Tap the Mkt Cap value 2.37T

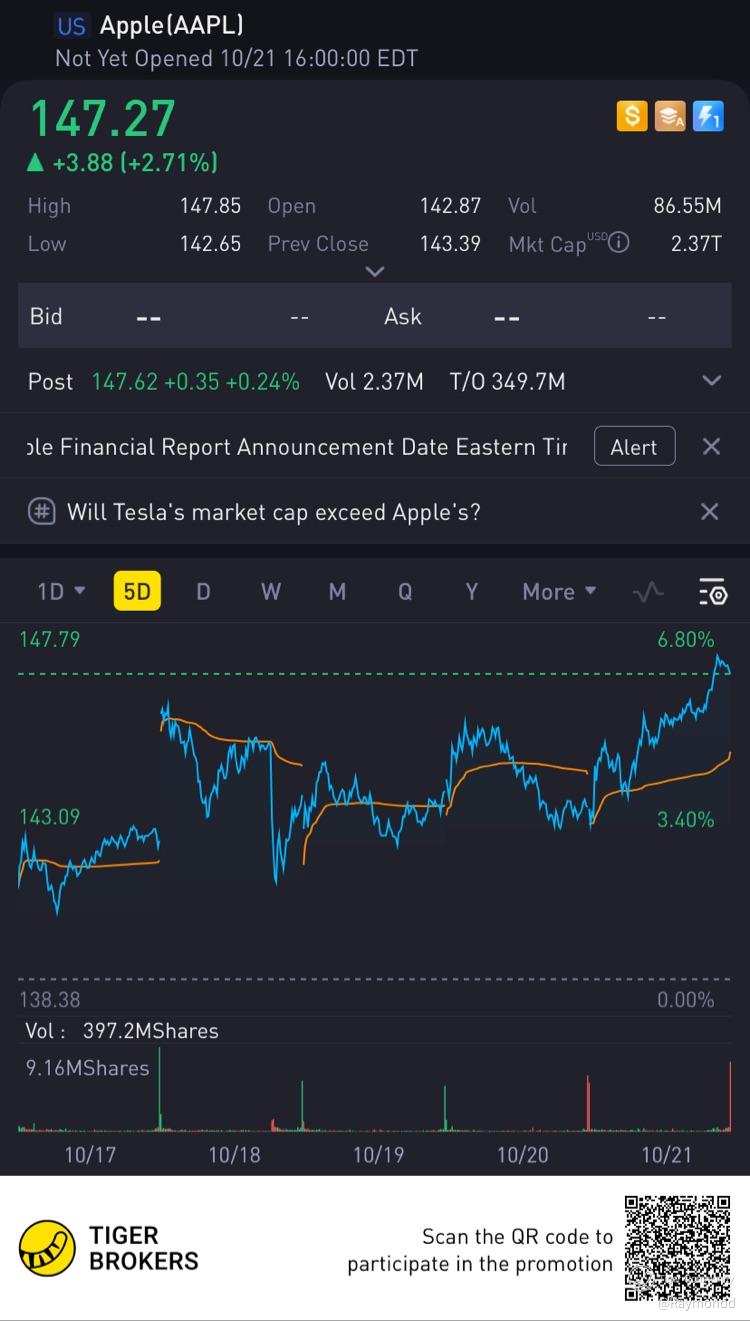point(696,243)
